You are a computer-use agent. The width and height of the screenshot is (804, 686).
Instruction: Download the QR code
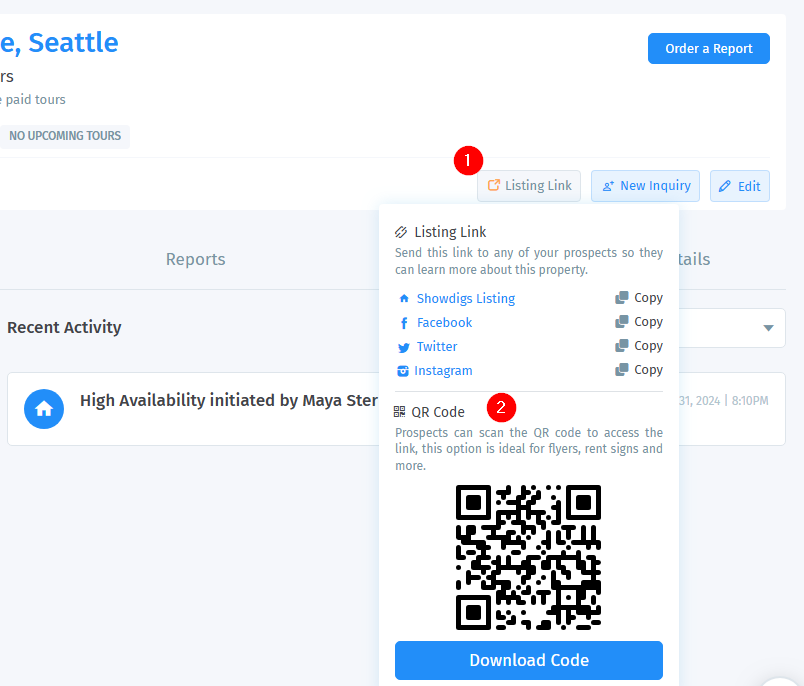pos(529,660)
